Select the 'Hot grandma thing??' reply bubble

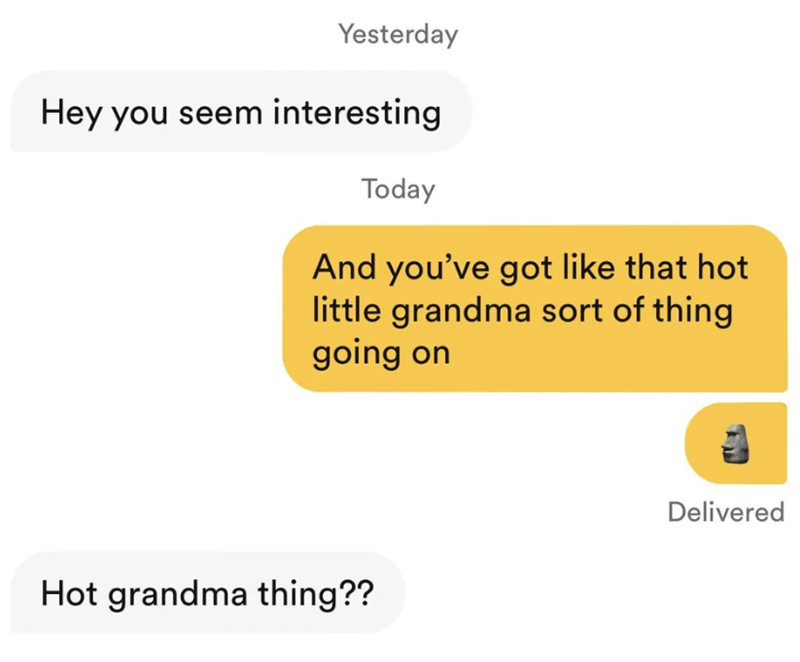(207, 593)
